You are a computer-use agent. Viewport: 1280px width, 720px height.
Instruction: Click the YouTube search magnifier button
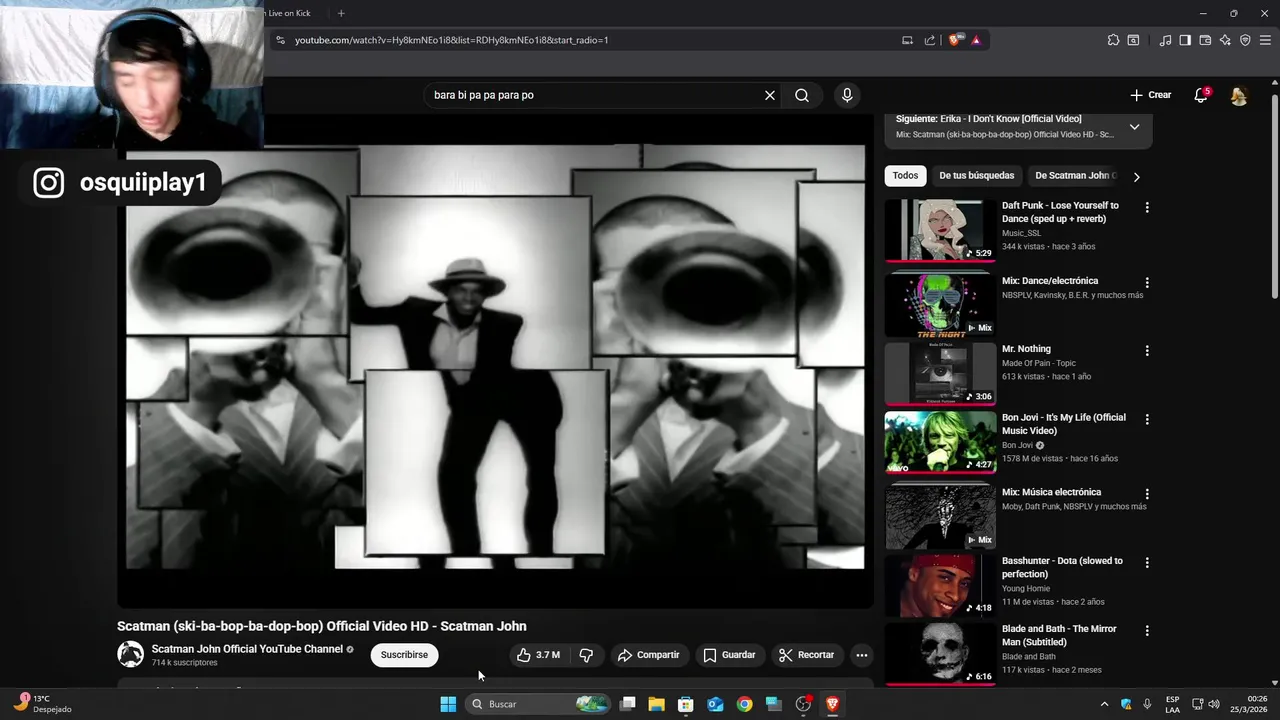802,95
